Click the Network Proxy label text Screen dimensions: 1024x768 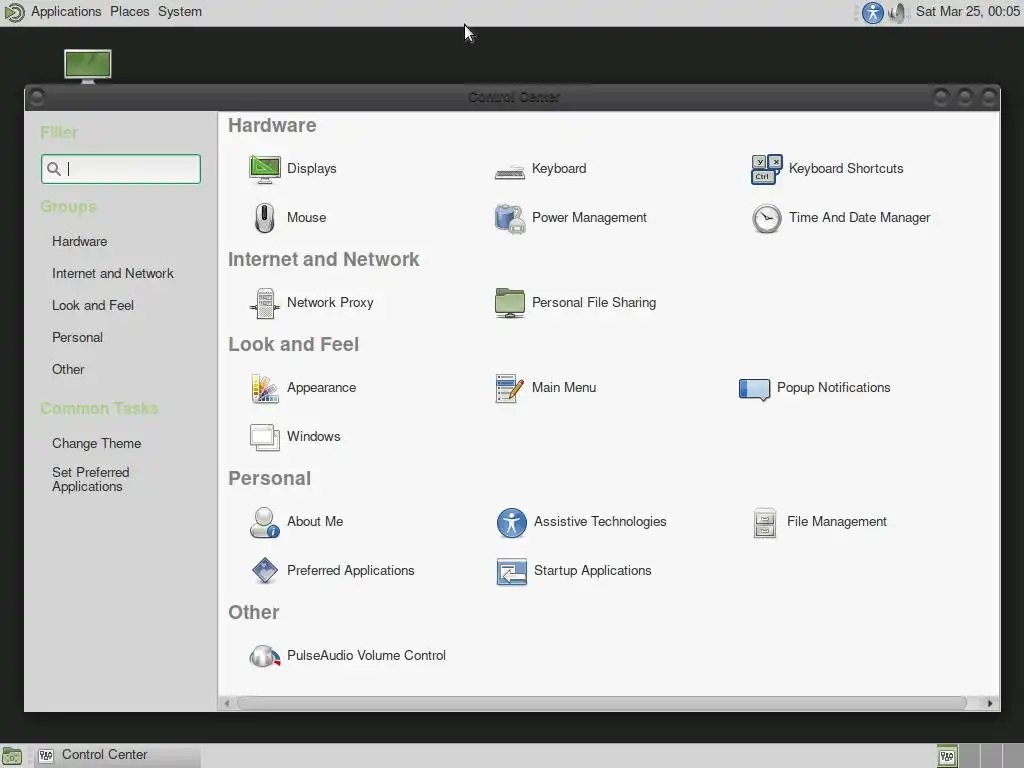tap(330, 302)
